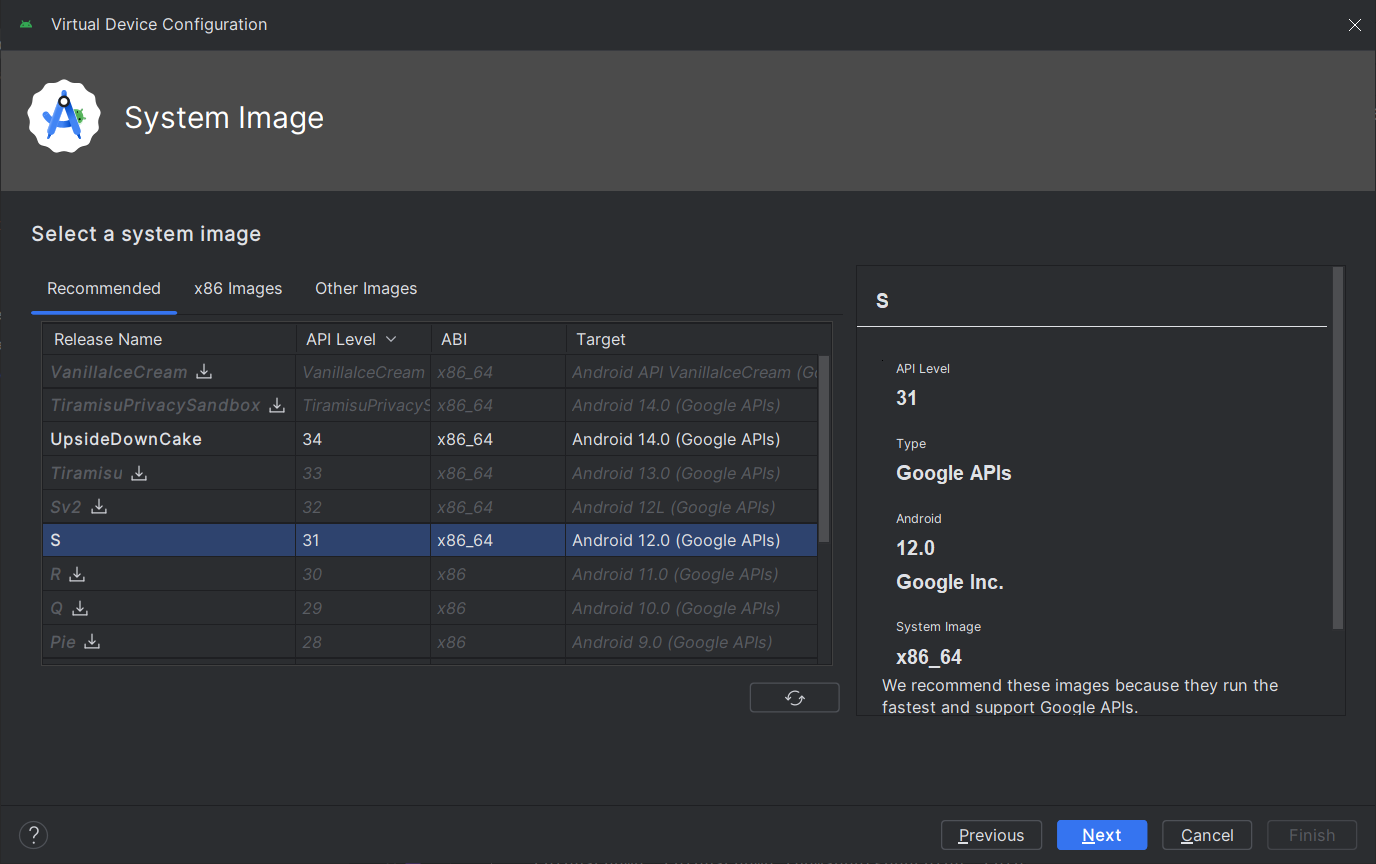The height and width of the screenshot is (864, 1376).
Task: Switch to the x86 Images tab
Action: coord(238,289)
